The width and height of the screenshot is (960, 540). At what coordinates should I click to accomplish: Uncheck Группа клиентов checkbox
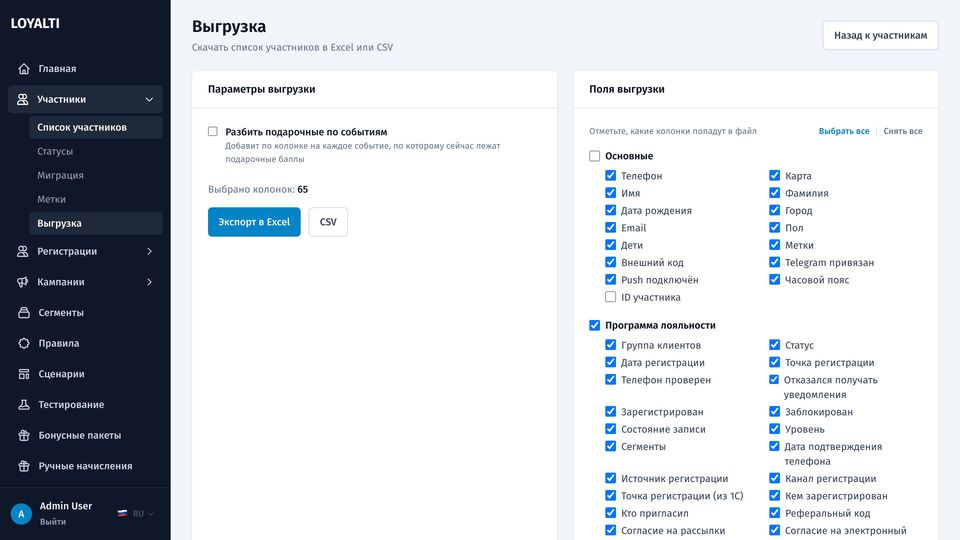[x=610, y=345]
